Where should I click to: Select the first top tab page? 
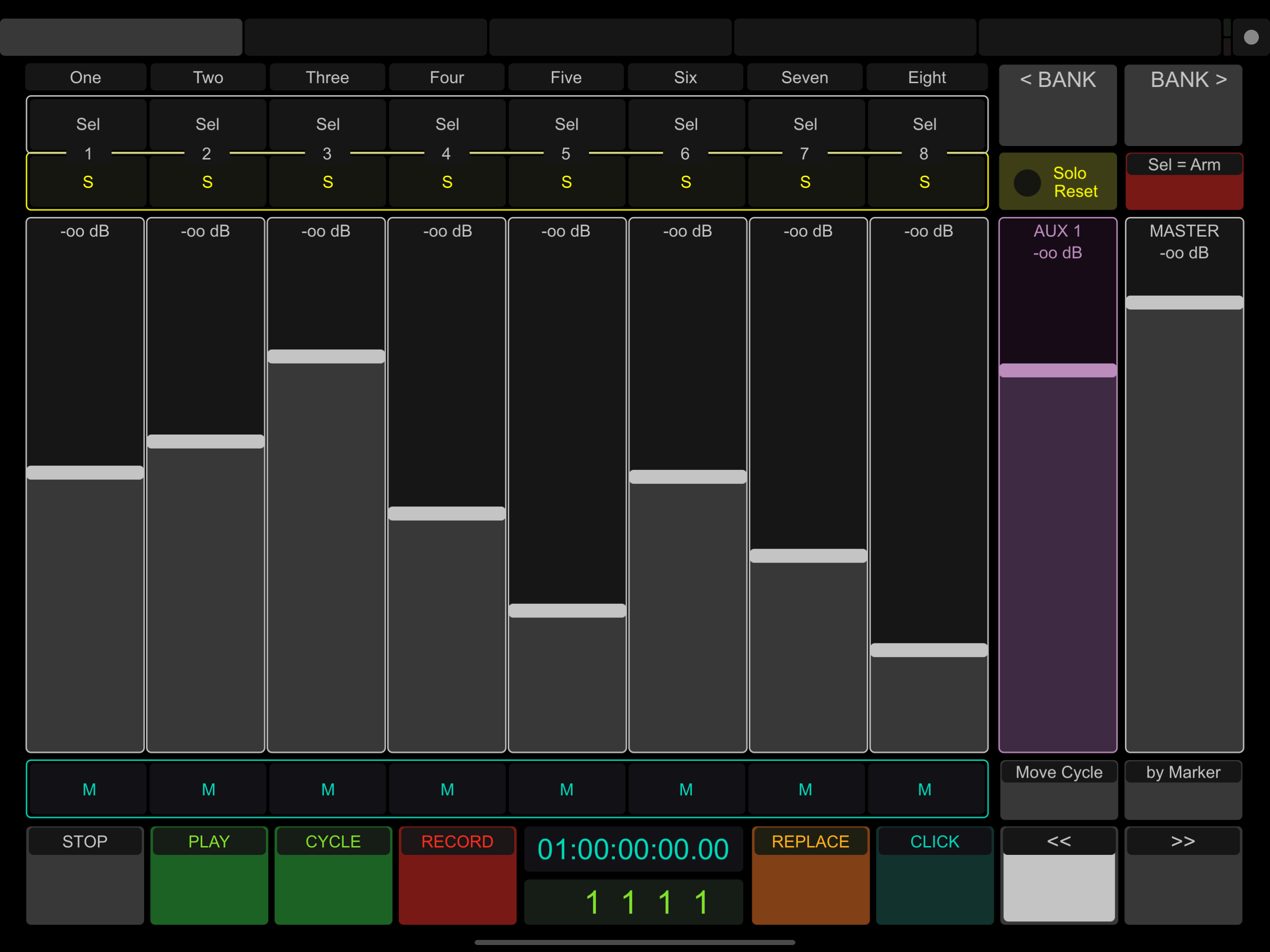pyautogui.click(x=121, y=37)
